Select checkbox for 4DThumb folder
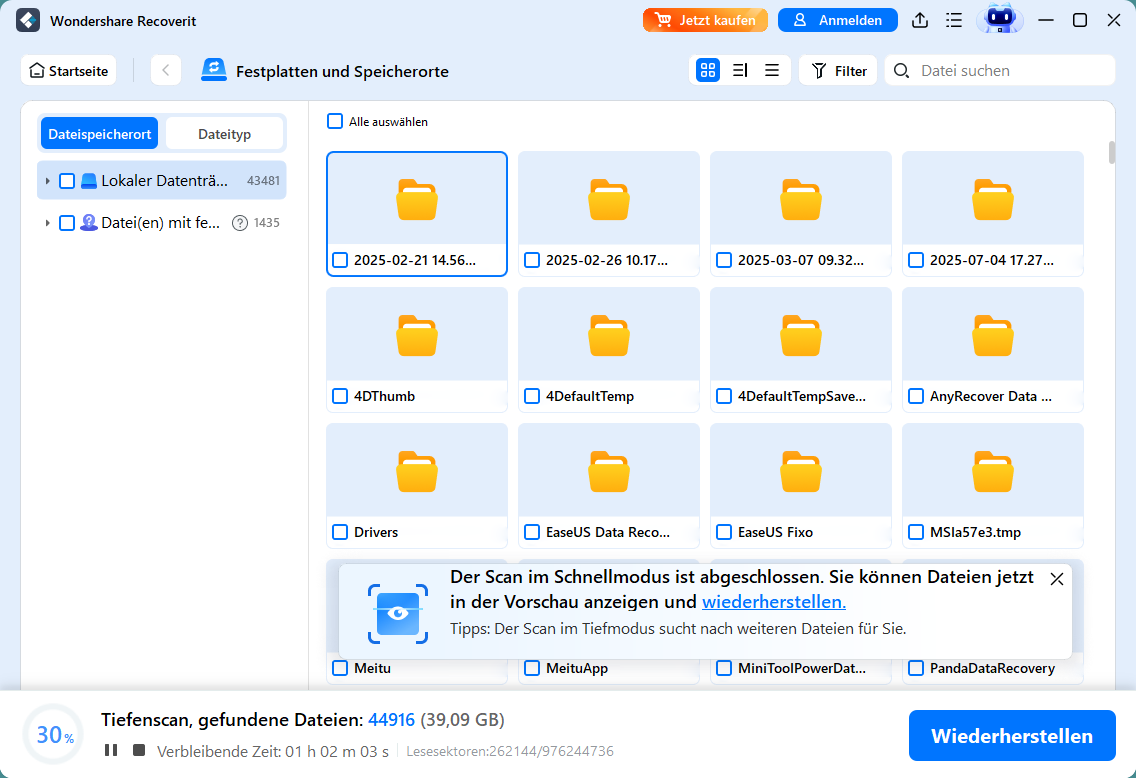1136x778 pixels. pyautogui.click(x=340, y=396)
